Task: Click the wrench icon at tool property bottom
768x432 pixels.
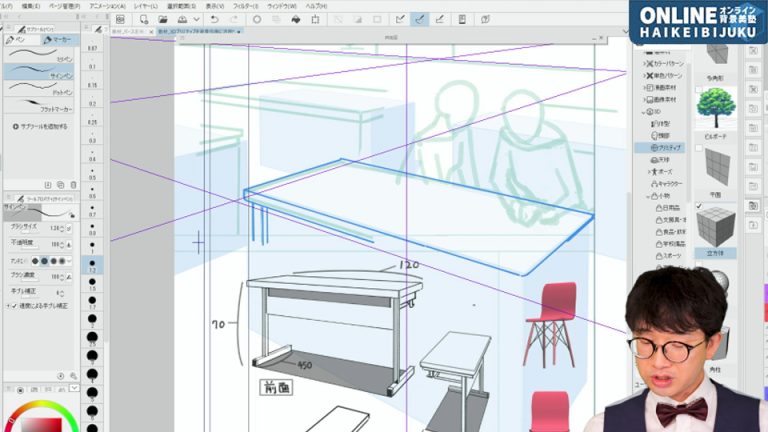Action: point(73,376)
